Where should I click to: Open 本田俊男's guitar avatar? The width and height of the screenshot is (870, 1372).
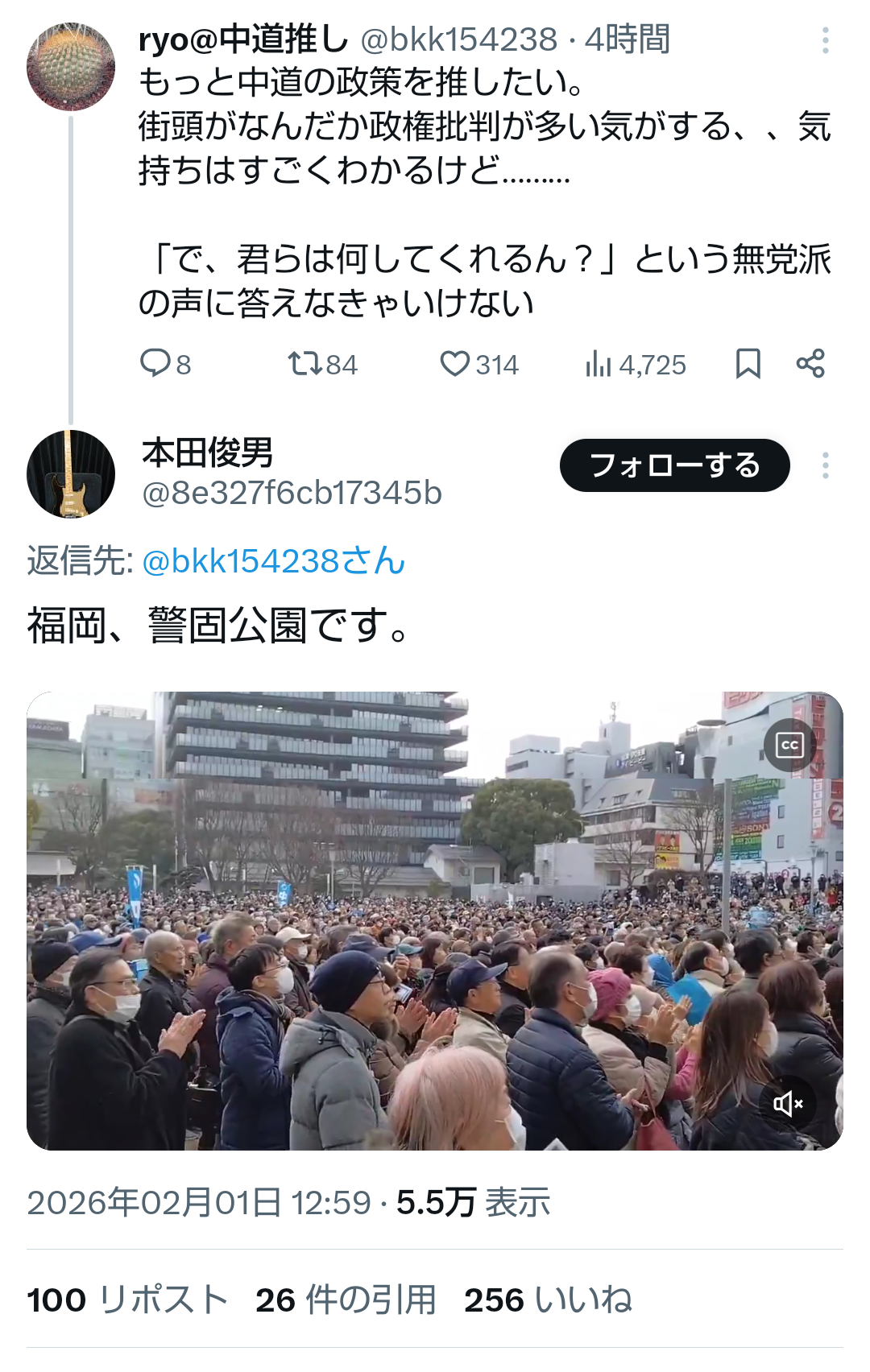71,473
